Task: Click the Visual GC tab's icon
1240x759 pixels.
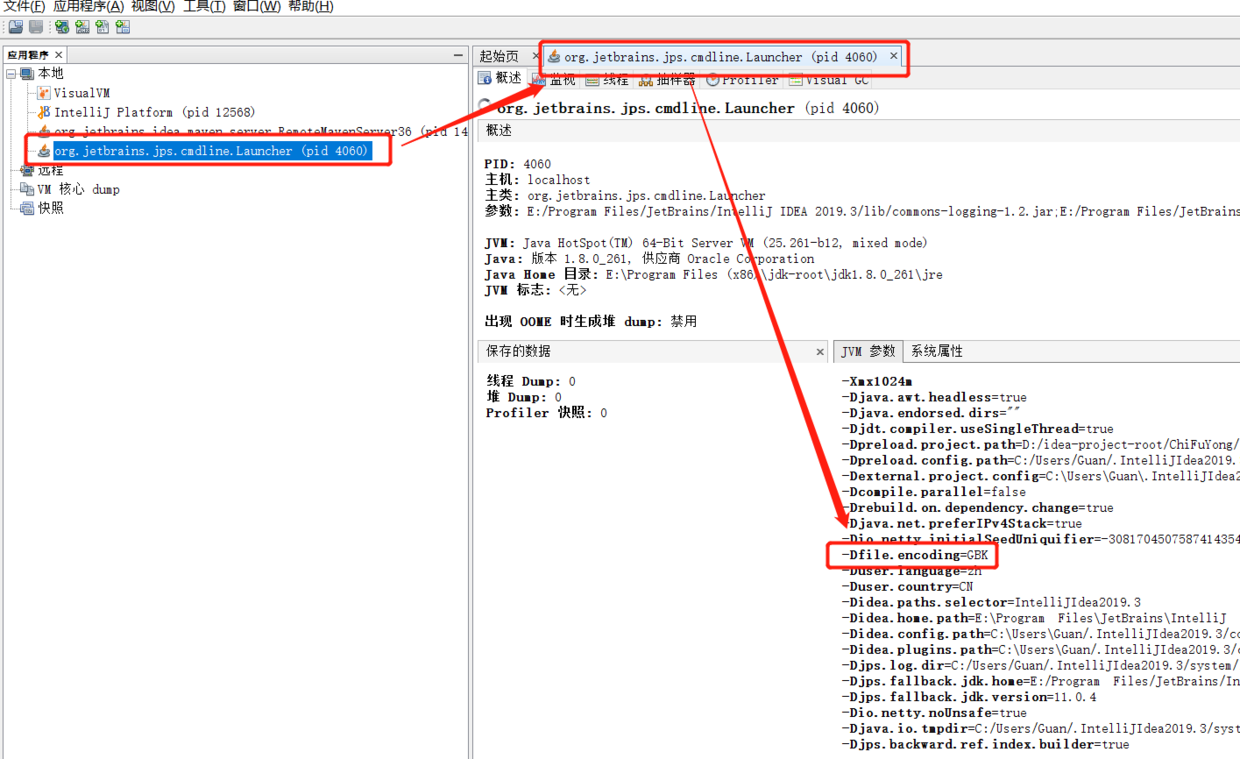Action: coord(795,80)
